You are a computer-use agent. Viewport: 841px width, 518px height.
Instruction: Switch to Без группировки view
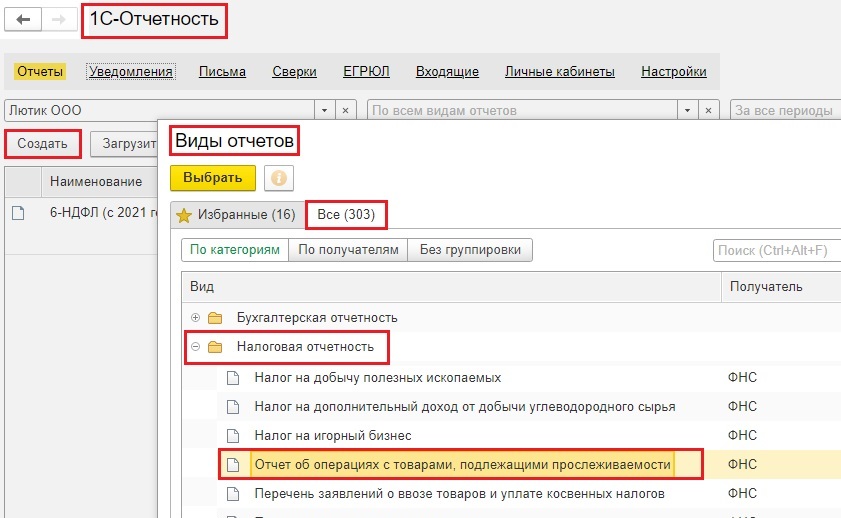tap(470, 250)
